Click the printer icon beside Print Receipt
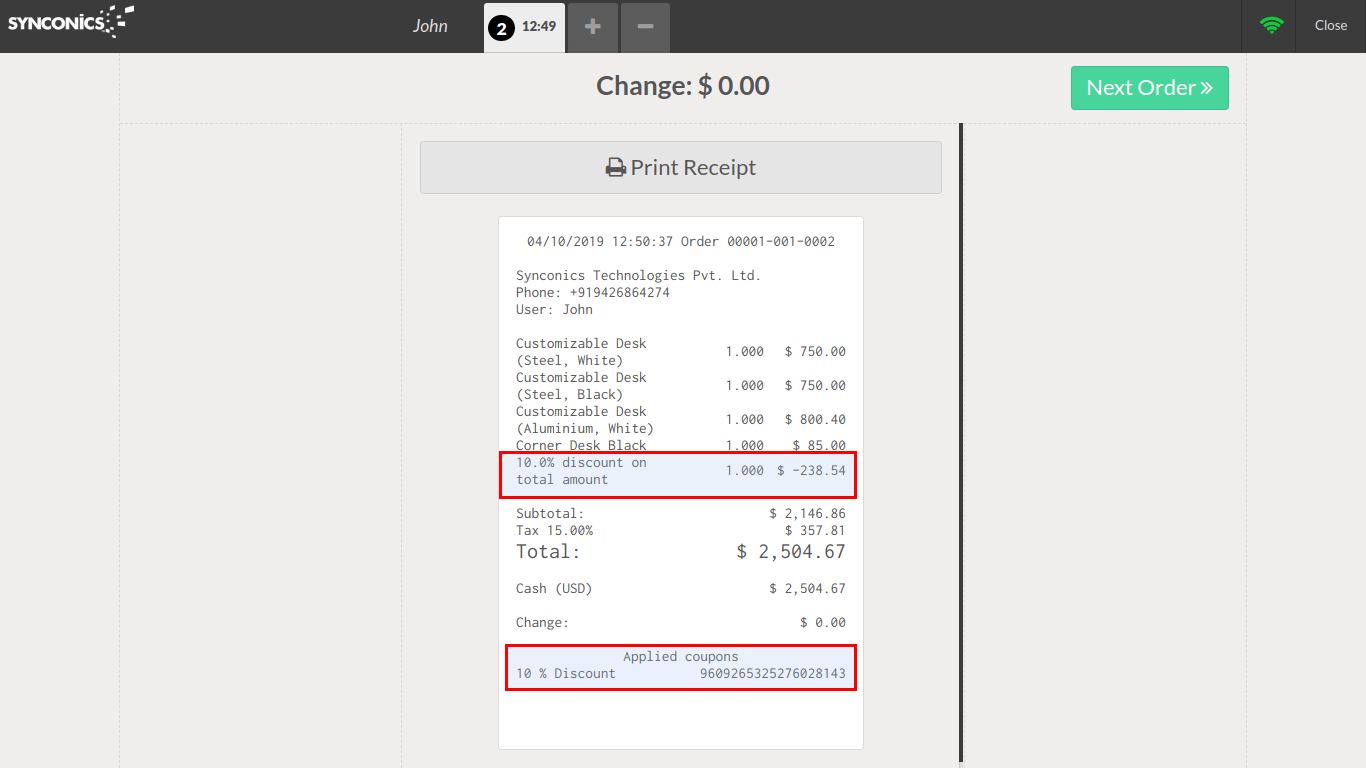Image resolution: width=1366 pixels, height=768 pixels. click(615, 168)
